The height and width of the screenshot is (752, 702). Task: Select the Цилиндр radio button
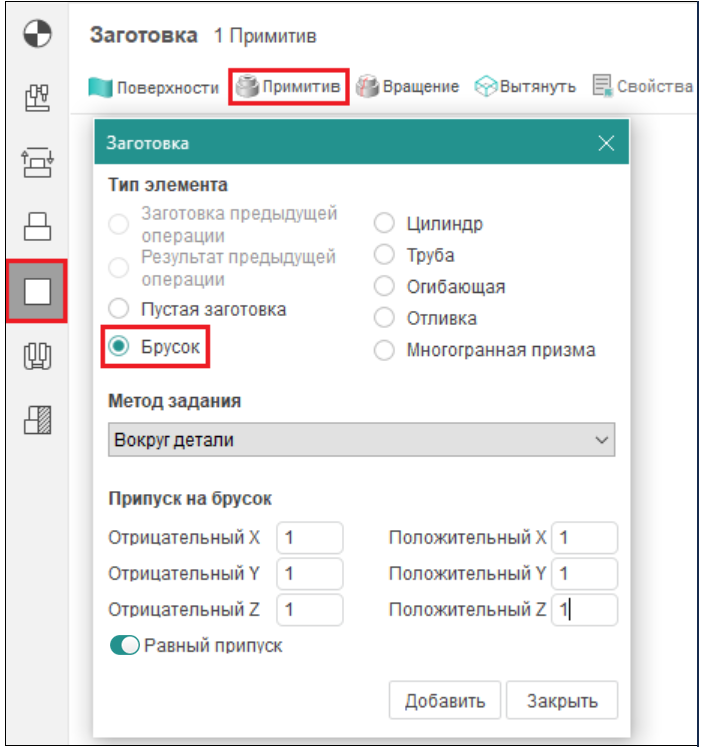385,223
